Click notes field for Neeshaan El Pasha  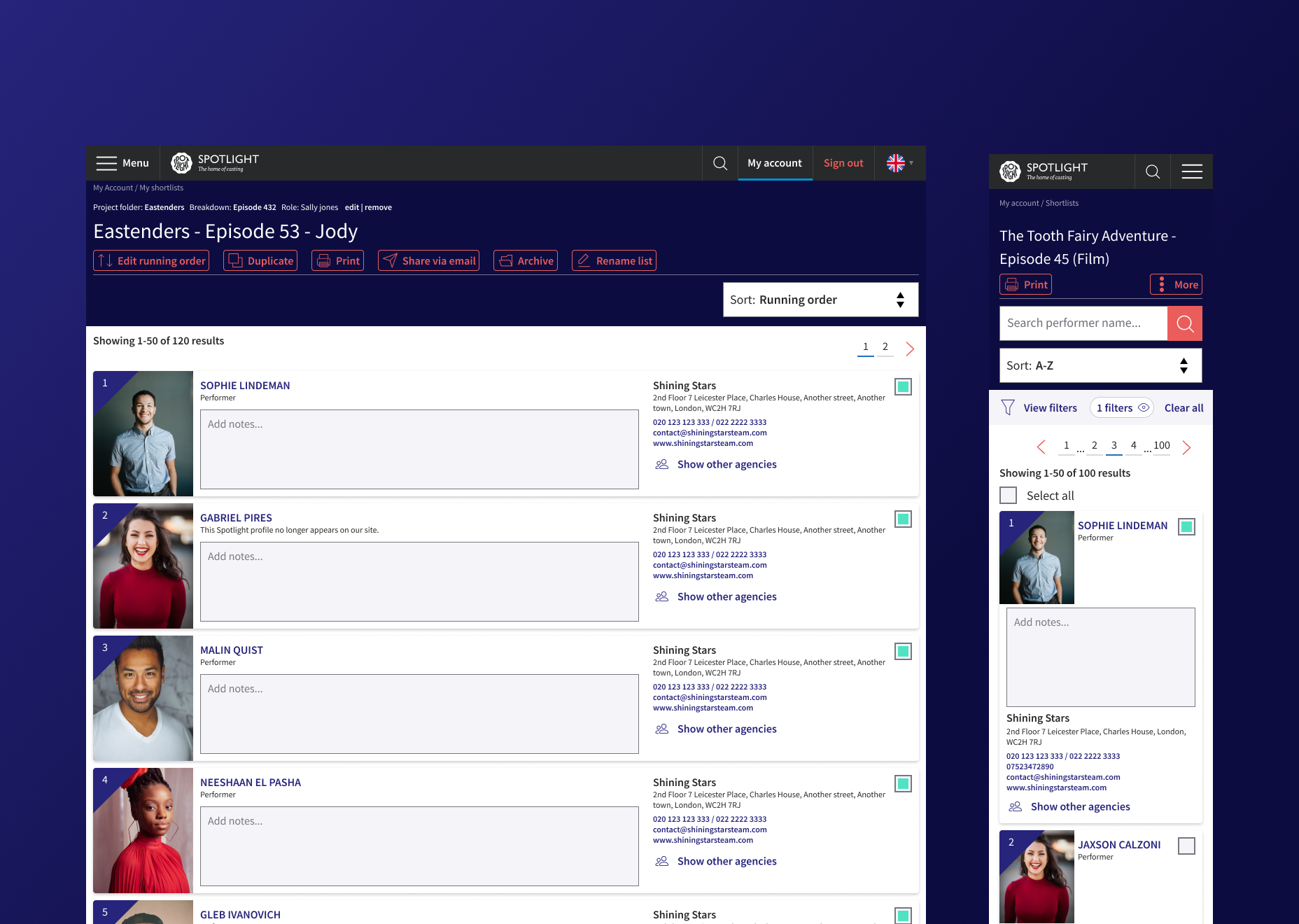coord(419,846)
